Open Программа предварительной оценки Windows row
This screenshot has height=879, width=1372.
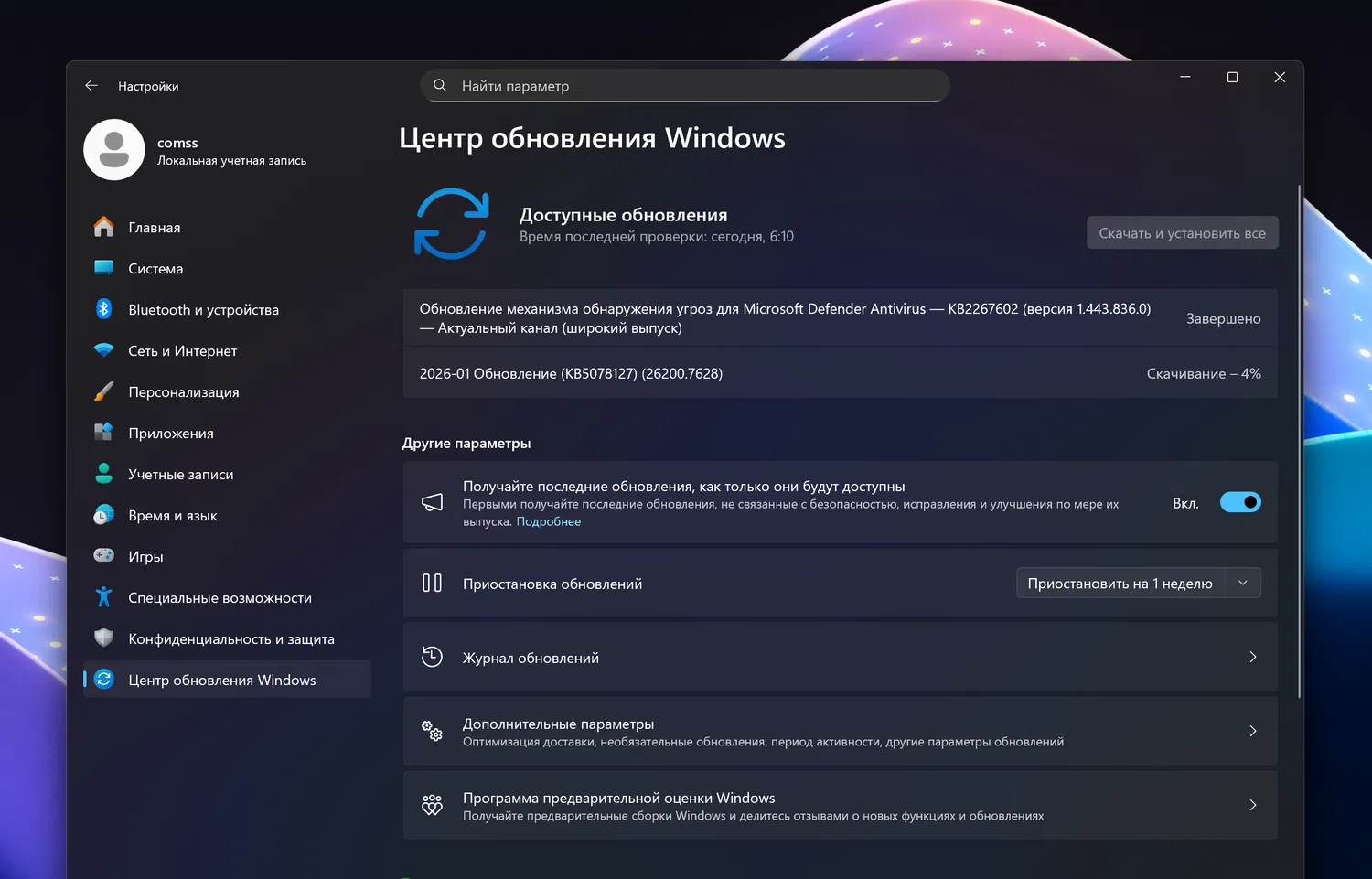840,805
